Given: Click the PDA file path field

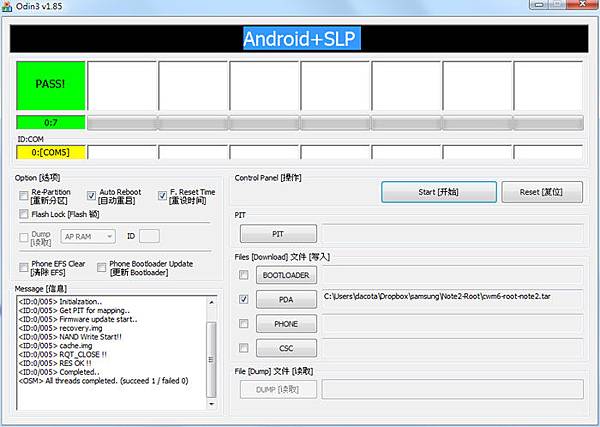Looking at the screenshot, I should (453, 299).
